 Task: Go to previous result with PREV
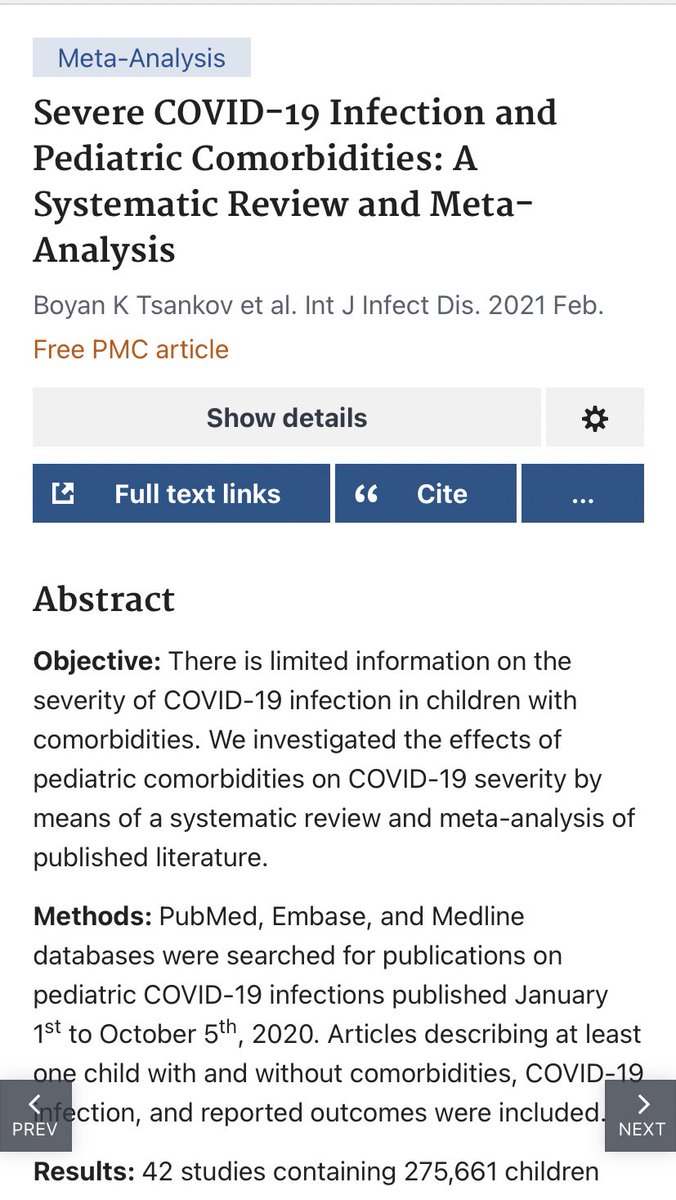(x=36, y=1116)
